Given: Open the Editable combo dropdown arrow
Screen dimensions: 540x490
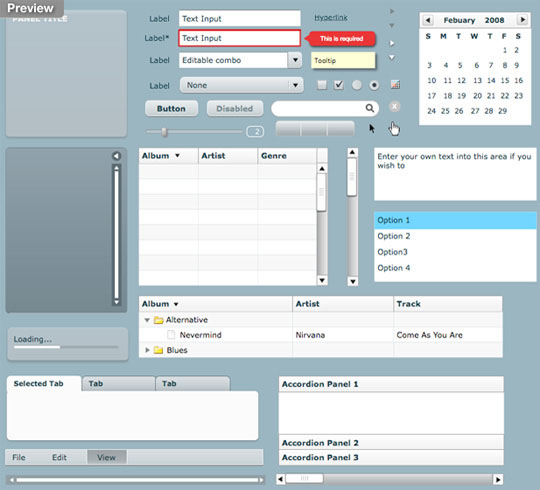Looking at the screenshot, I should click(x=295, y=60).
